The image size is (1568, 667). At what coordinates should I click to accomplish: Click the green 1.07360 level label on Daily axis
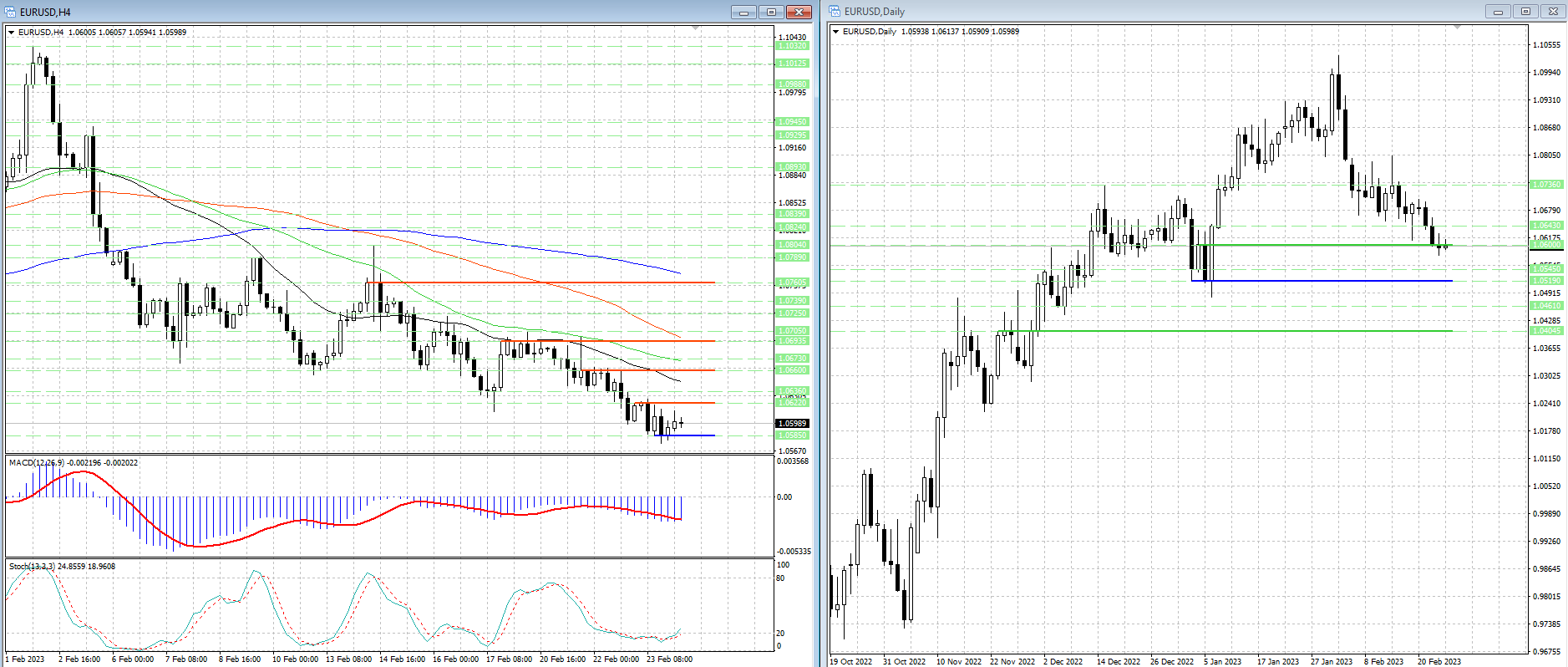click(x=1546, y=185)
